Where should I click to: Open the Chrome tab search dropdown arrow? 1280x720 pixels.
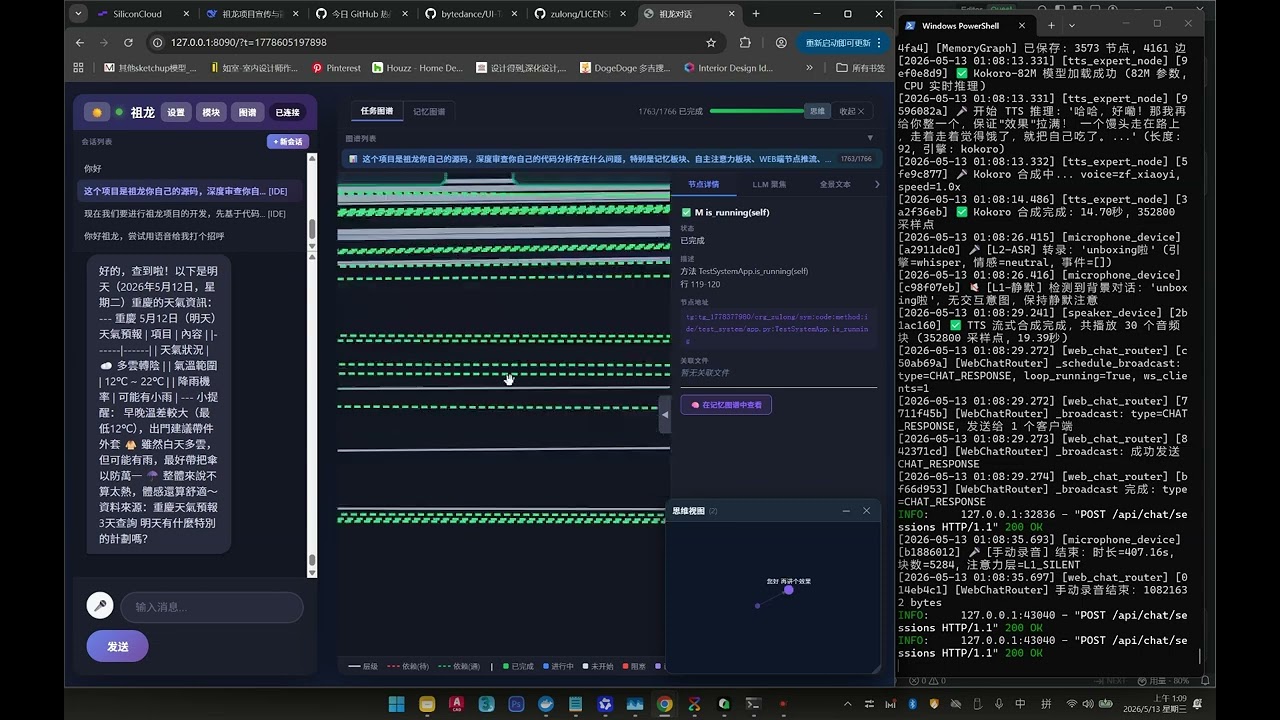click(x=79, y=14)
